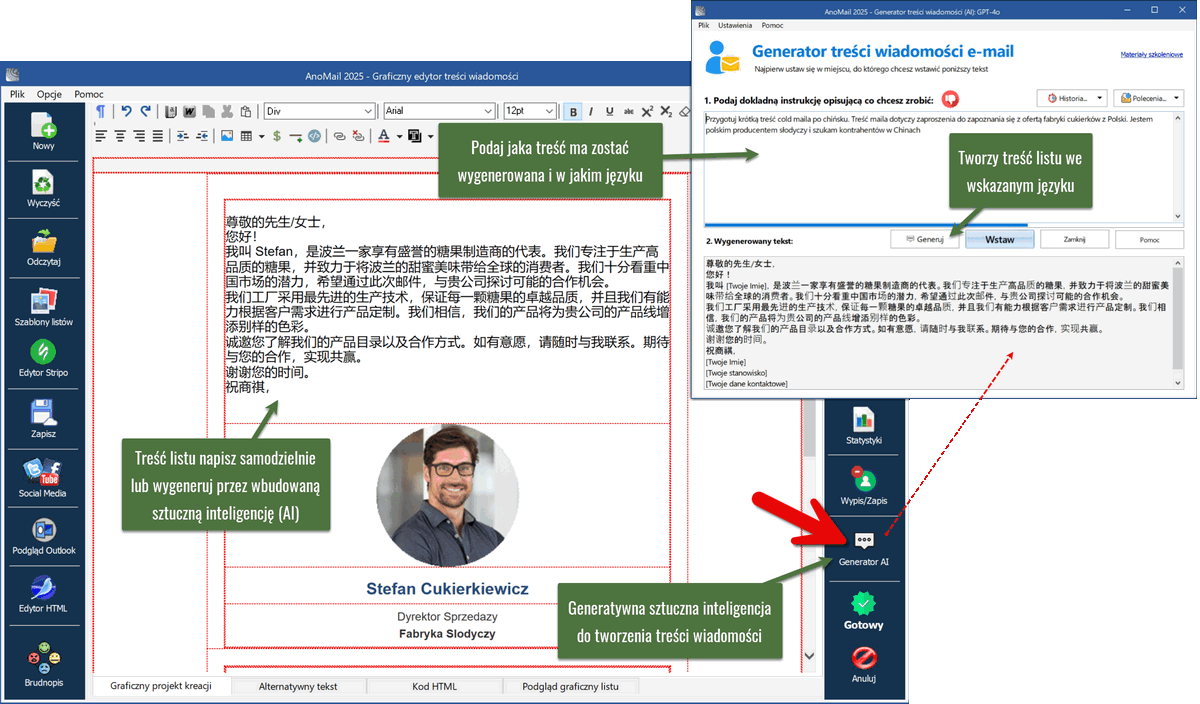Switch to the Kod HTML tab

click(434, 687)
